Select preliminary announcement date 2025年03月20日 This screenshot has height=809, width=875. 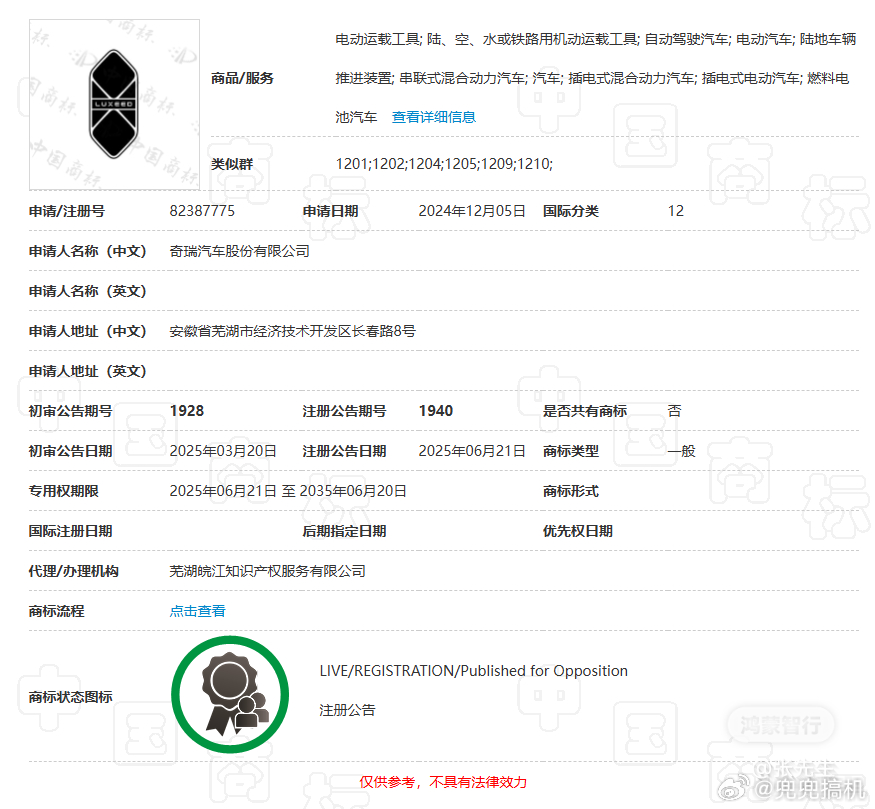[x=223, y=451]
